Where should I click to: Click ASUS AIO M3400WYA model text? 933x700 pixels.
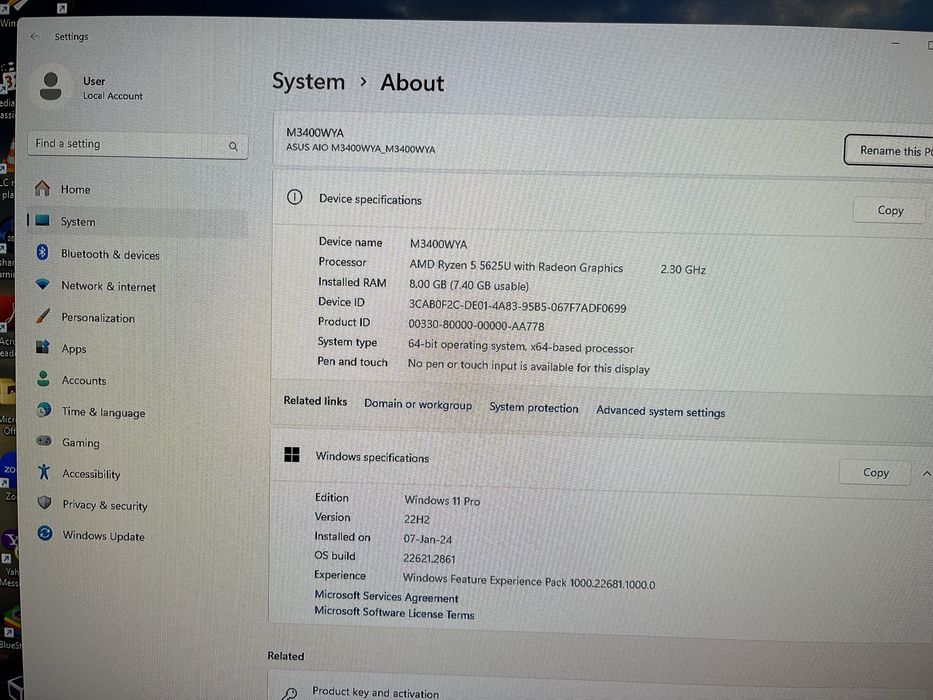[360, 148]
